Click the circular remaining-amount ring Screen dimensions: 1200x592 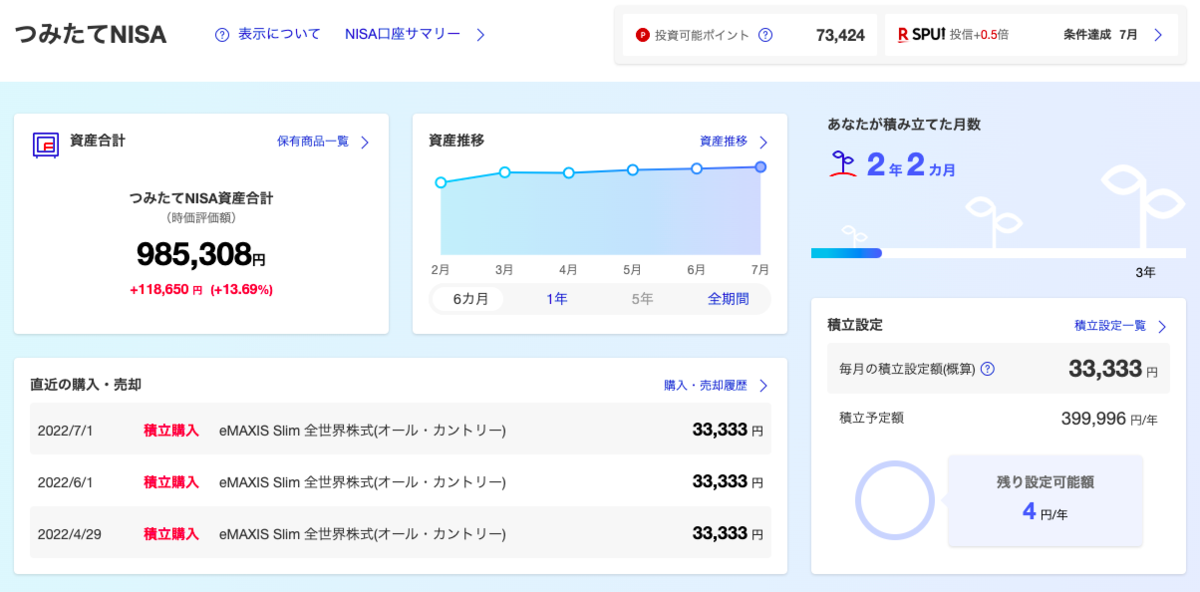click(895, 500)
